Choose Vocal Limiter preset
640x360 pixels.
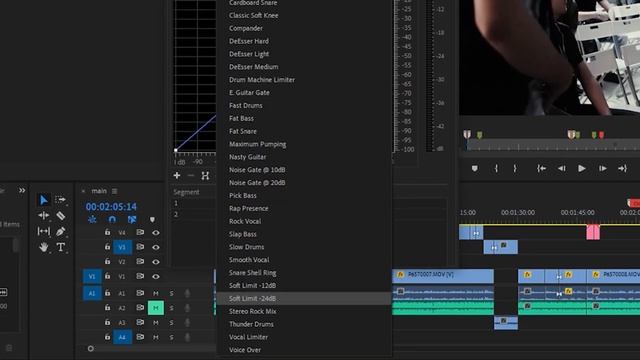(x=249, y=337)
